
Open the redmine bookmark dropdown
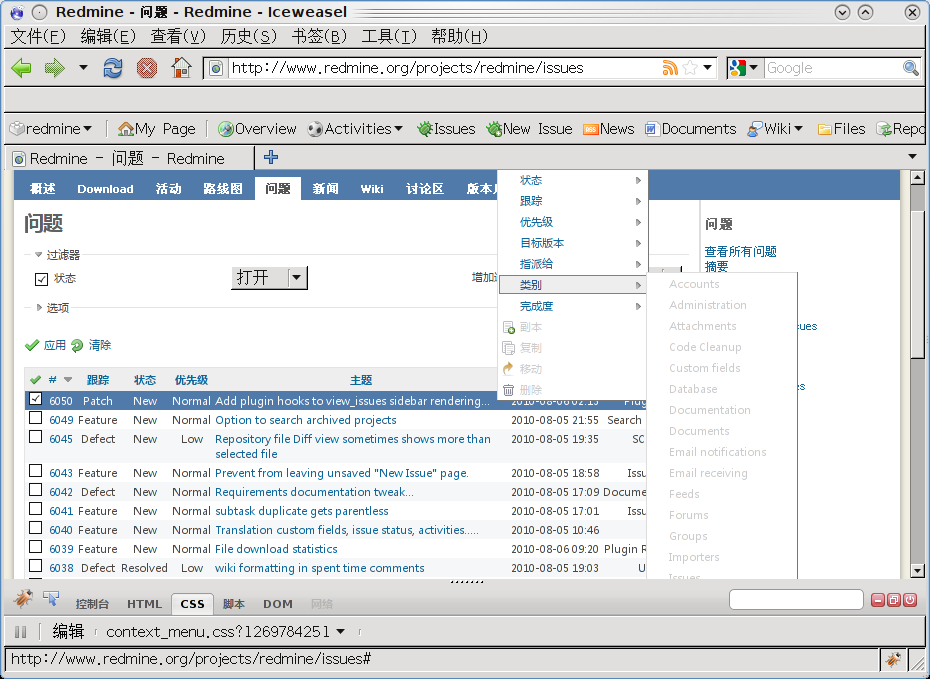[51, 129]
